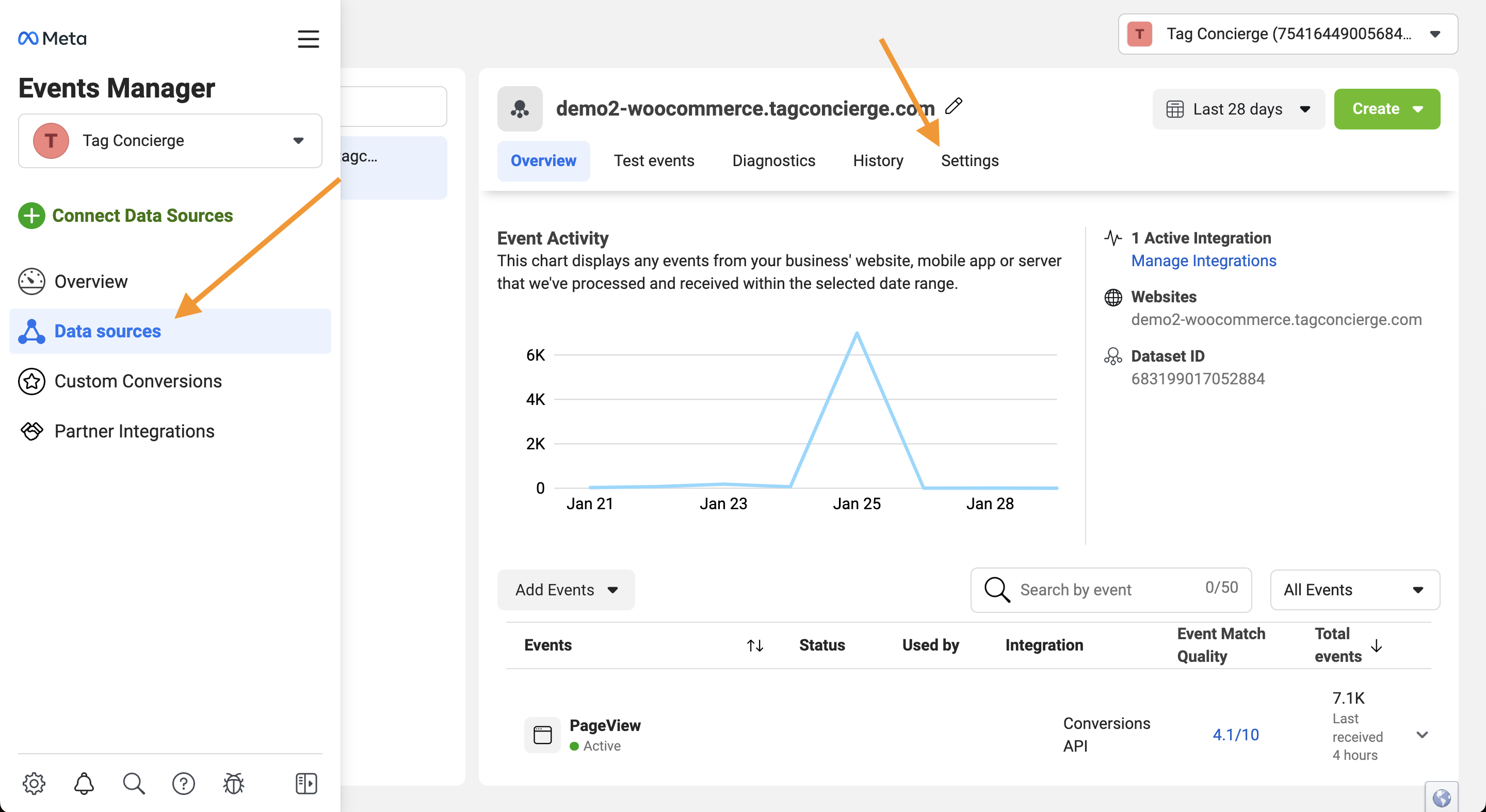Open the settings gear icon at the sidebar bottom
The height and width of the screenshot is (812, 1486).
coord(34,783)
